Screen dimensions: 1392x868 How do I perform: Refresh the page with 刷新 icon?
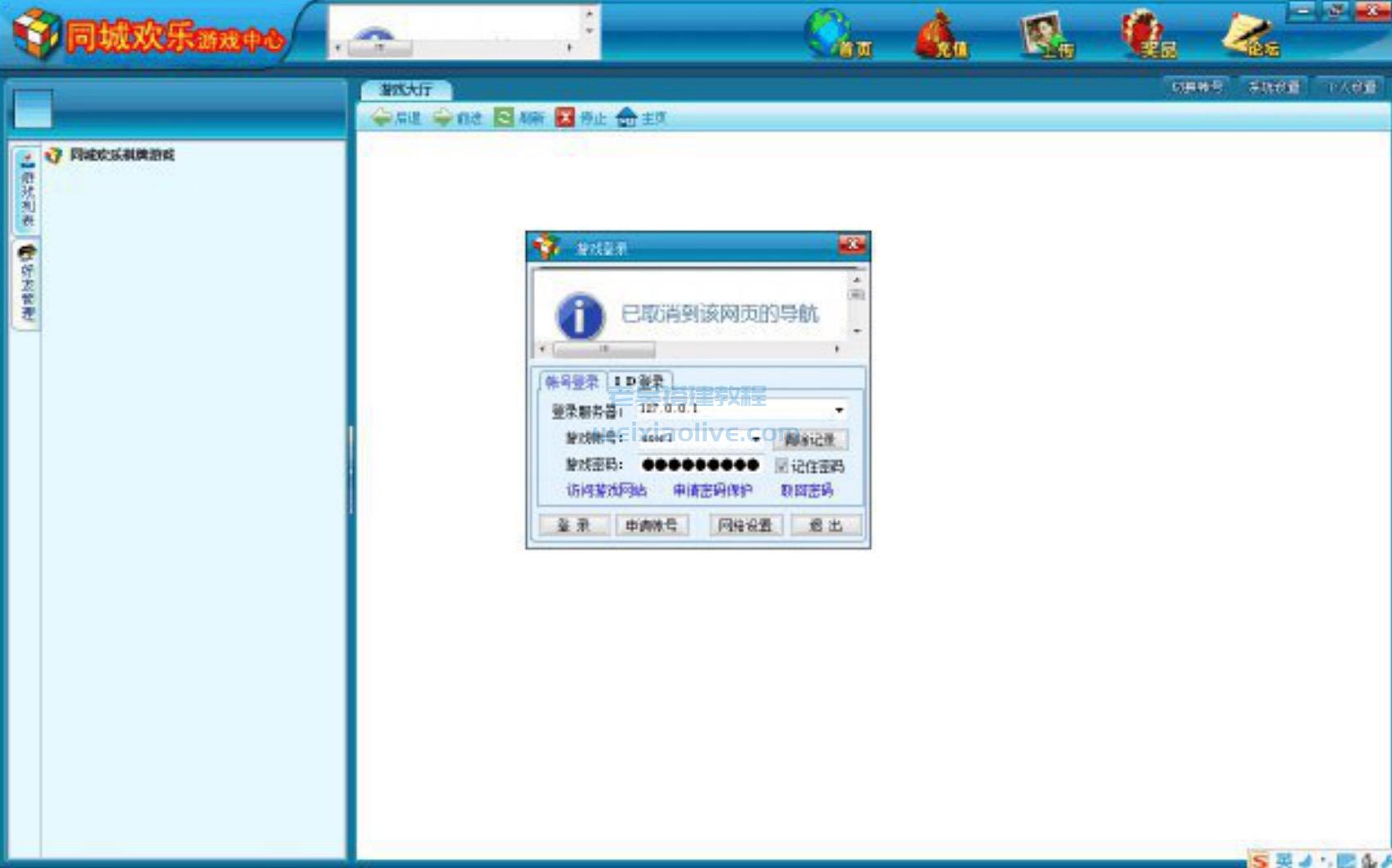coord(502,117)
